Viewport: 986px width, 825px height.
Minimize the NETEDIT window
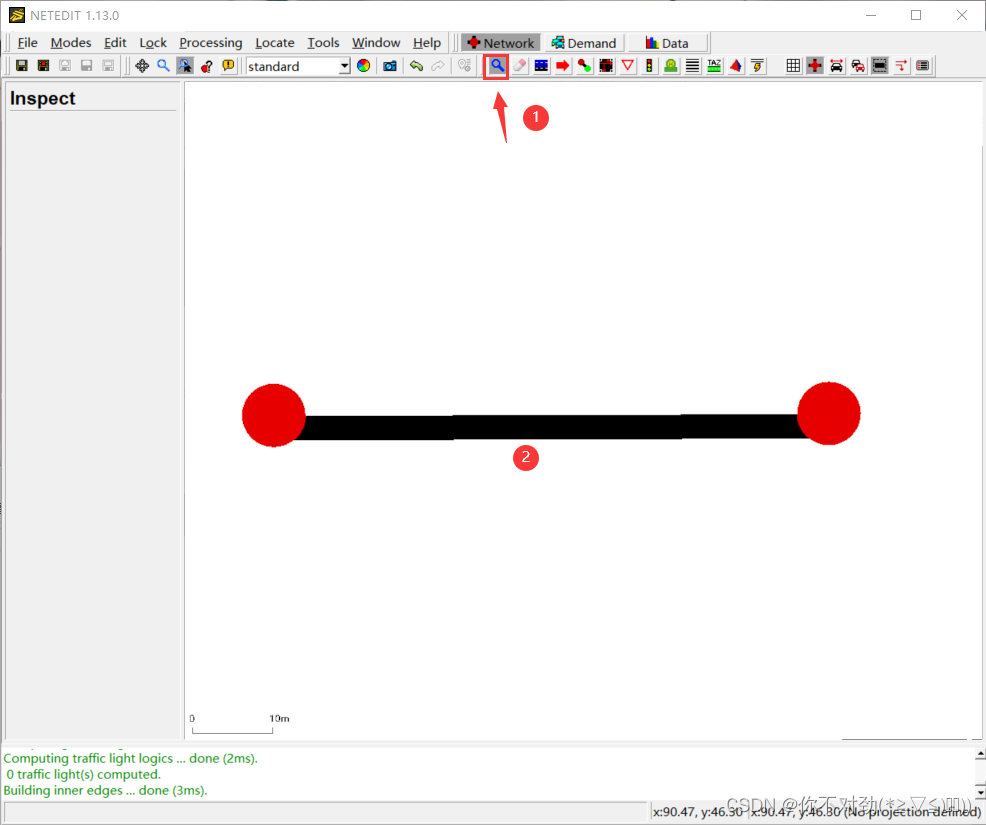(x=871, y=15)
